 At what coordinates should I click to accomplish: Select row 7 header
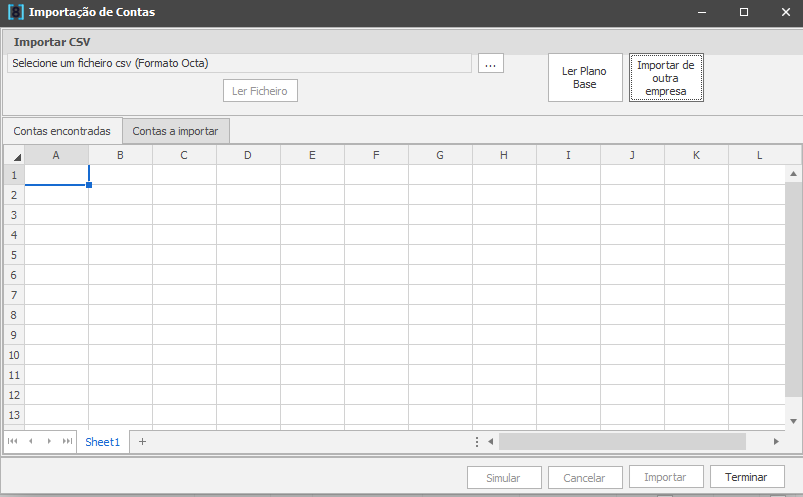(x=14, y=295)
